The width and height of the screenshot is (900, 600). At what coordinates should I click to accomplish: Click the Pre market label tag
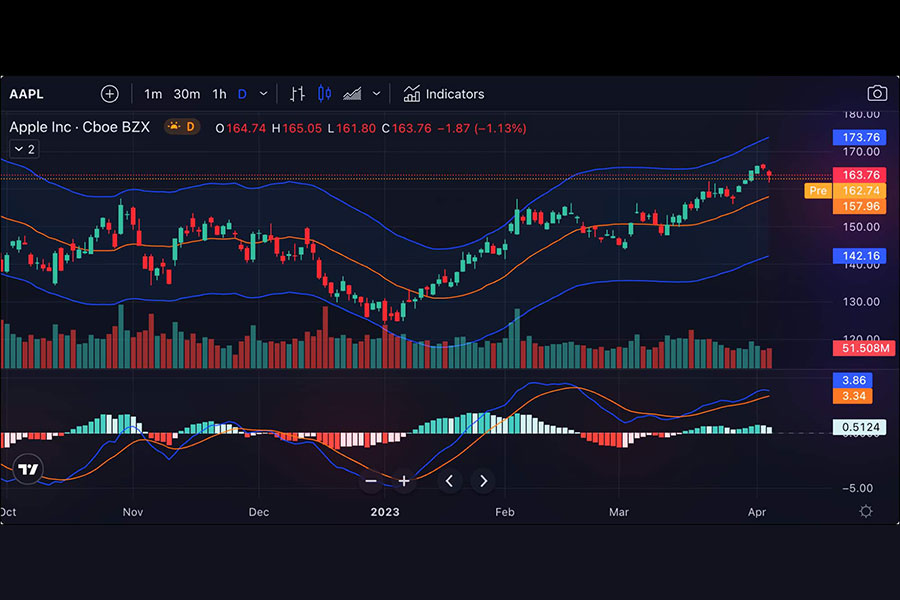818,191
